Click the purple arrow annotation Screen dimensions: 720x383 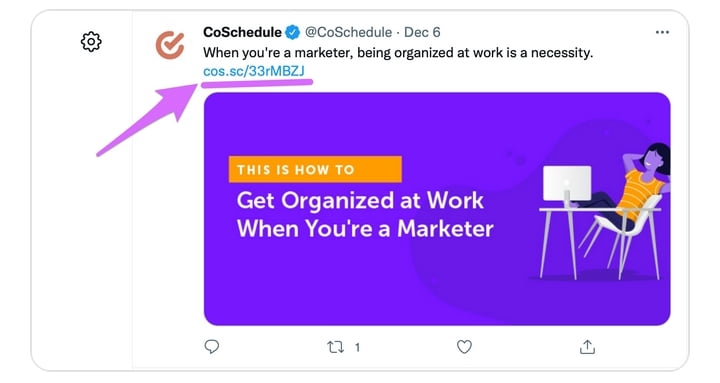(147, 119)
